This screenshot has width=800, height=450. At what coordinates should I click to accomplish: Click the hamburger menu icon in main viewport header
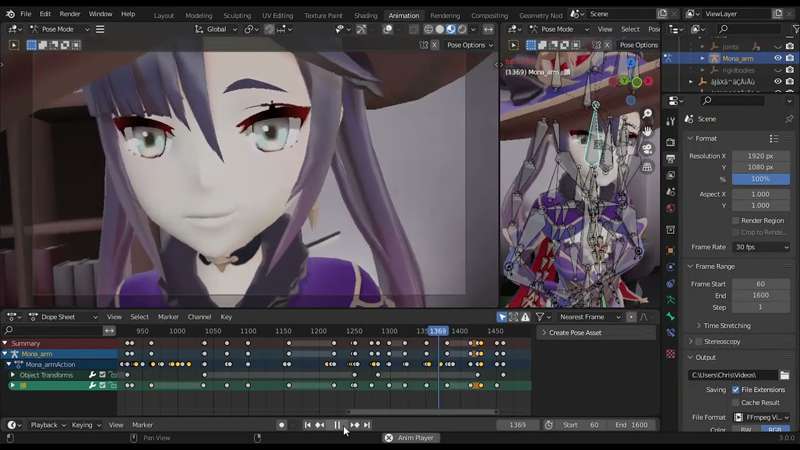100,29
